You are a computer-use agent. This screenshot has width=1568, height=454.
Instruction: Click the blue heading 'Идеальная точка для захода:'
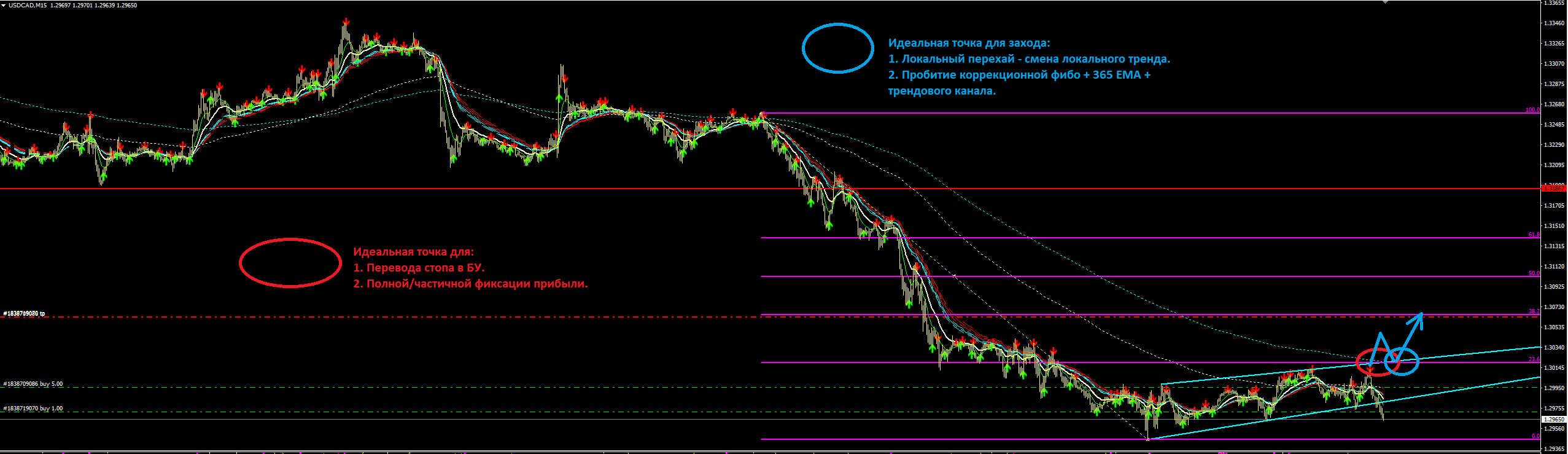pos(969,43)
